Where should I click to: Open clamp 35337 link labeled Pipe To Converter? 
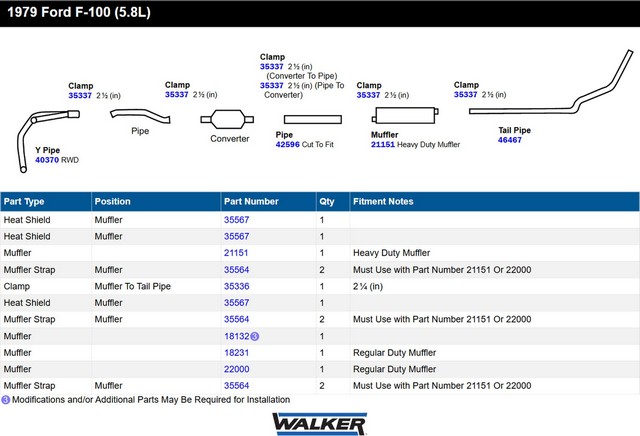(x=271, y=85)
